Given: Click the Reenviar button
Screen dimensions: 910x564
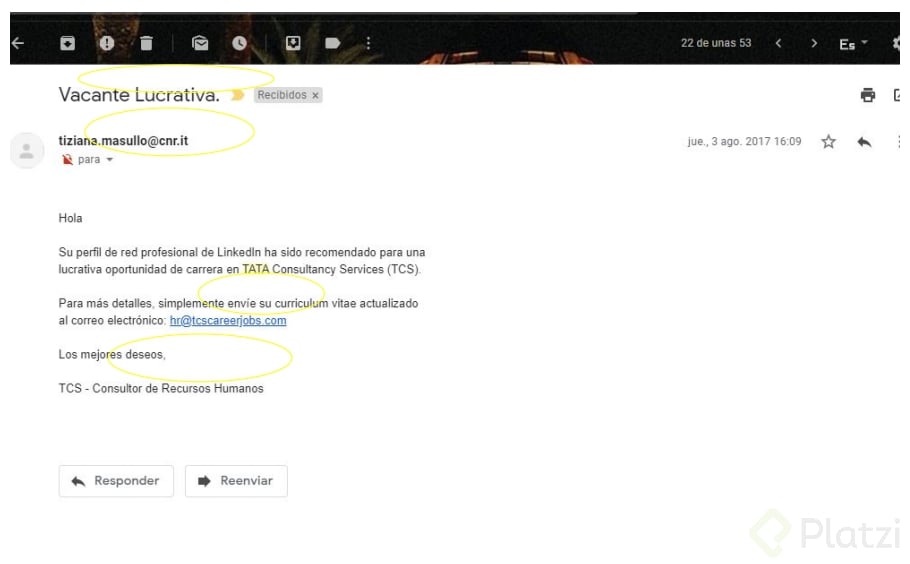Looking at the screenshot, I should (x=236, y=480).
